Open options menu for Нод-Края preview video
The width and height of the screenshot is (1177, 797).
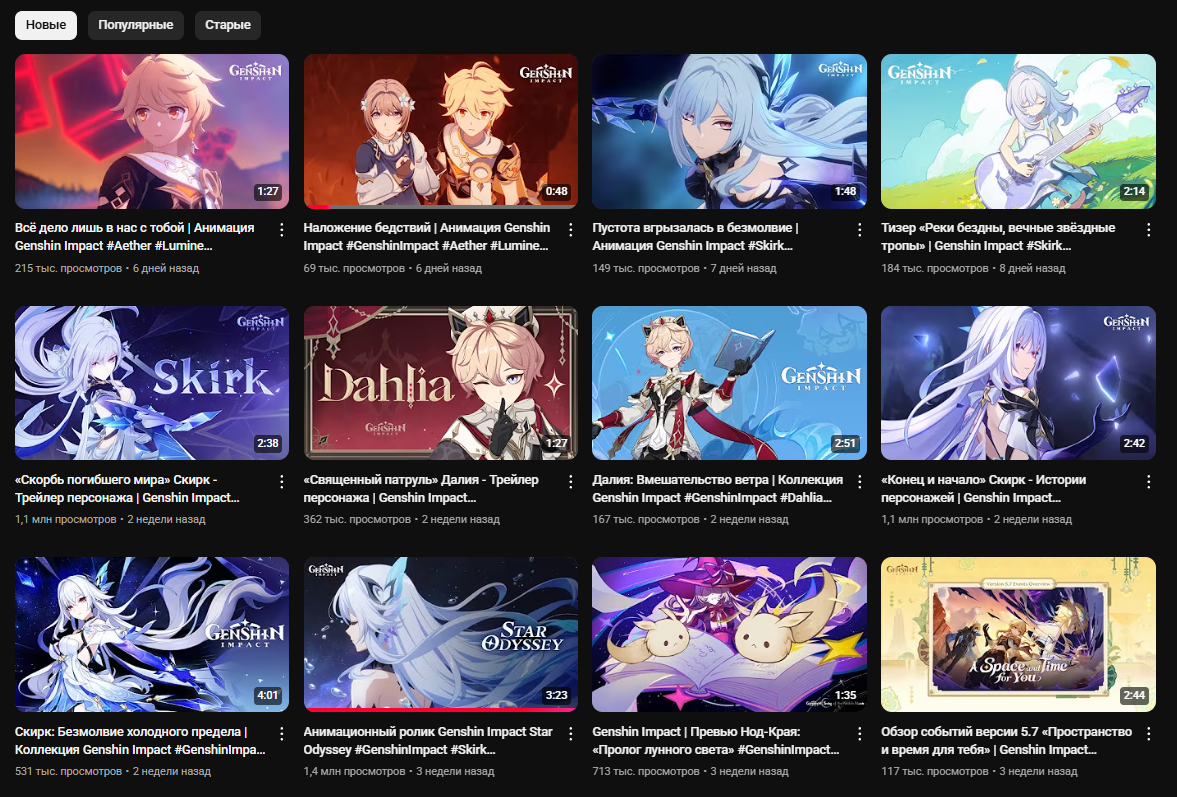pos(859,733)
